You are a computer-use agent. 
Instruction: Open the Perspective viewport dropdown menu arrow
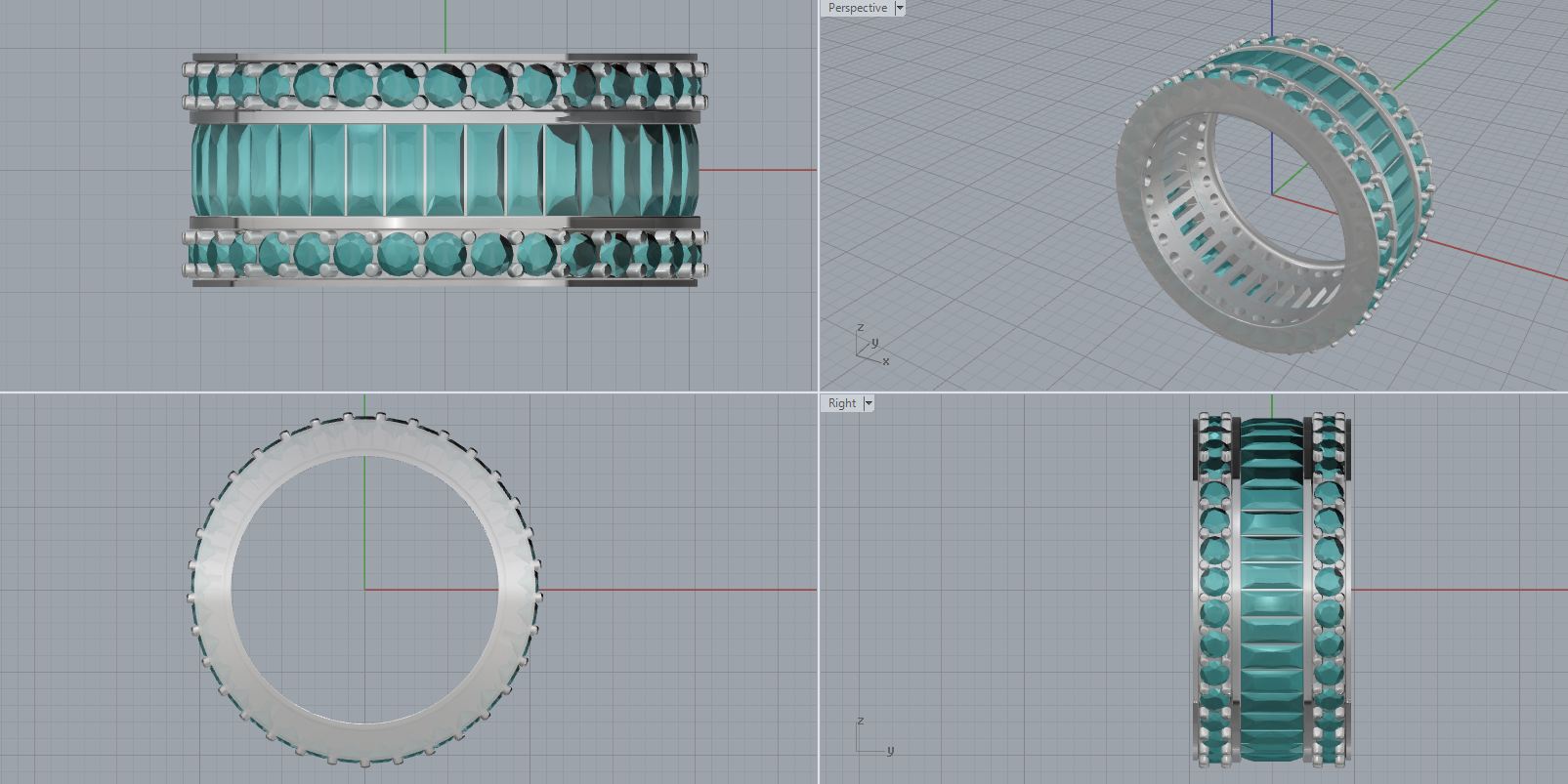(x=900, y=8)
